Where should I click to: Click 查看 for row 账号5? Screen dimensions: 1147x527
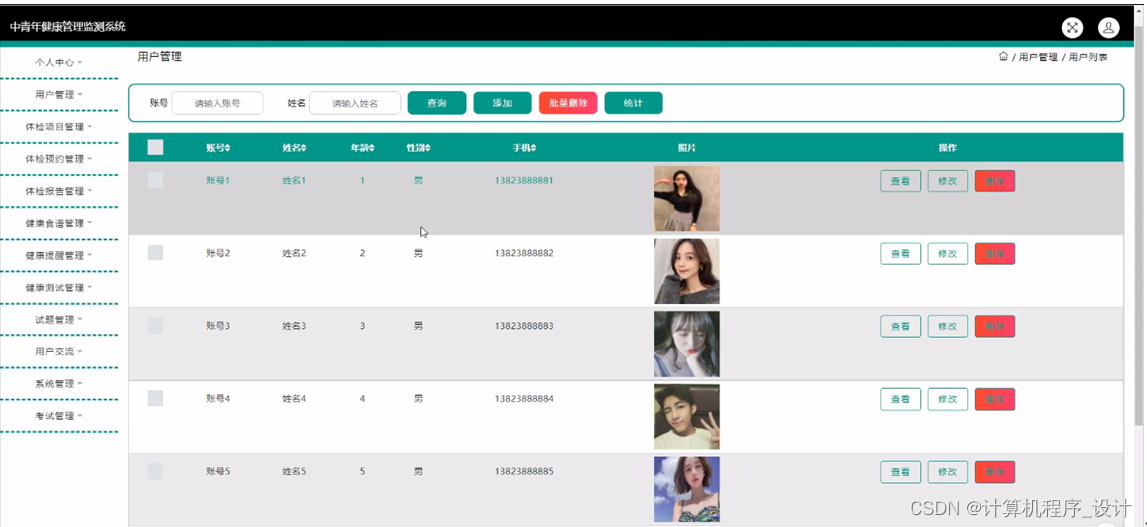click(x=900, y=472)
